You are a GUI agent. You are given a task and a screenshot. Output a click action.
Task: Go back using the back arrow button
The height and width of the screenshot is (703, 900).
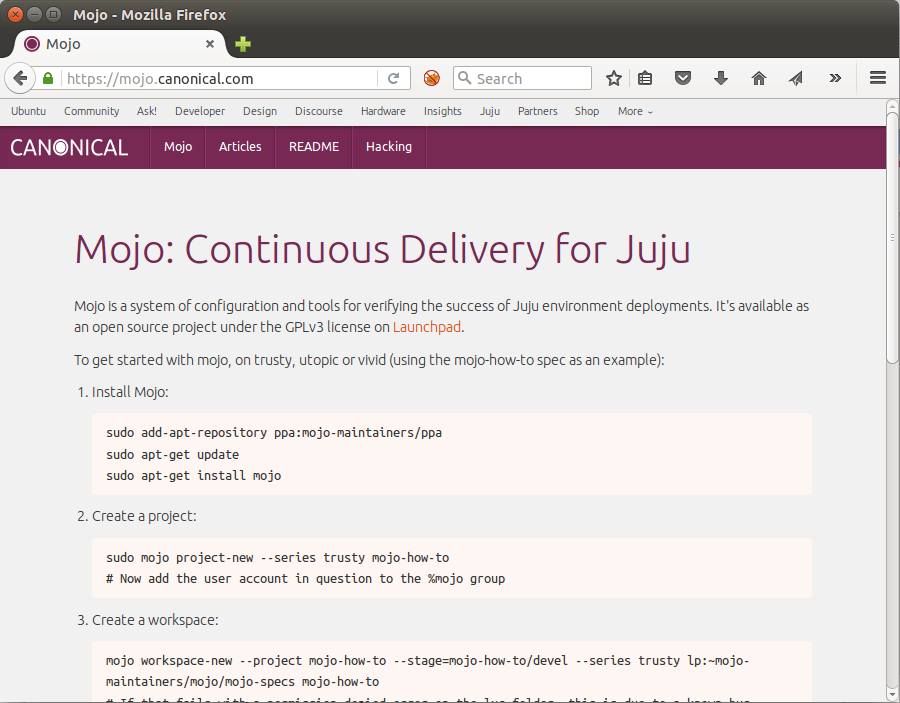[20, 78]
